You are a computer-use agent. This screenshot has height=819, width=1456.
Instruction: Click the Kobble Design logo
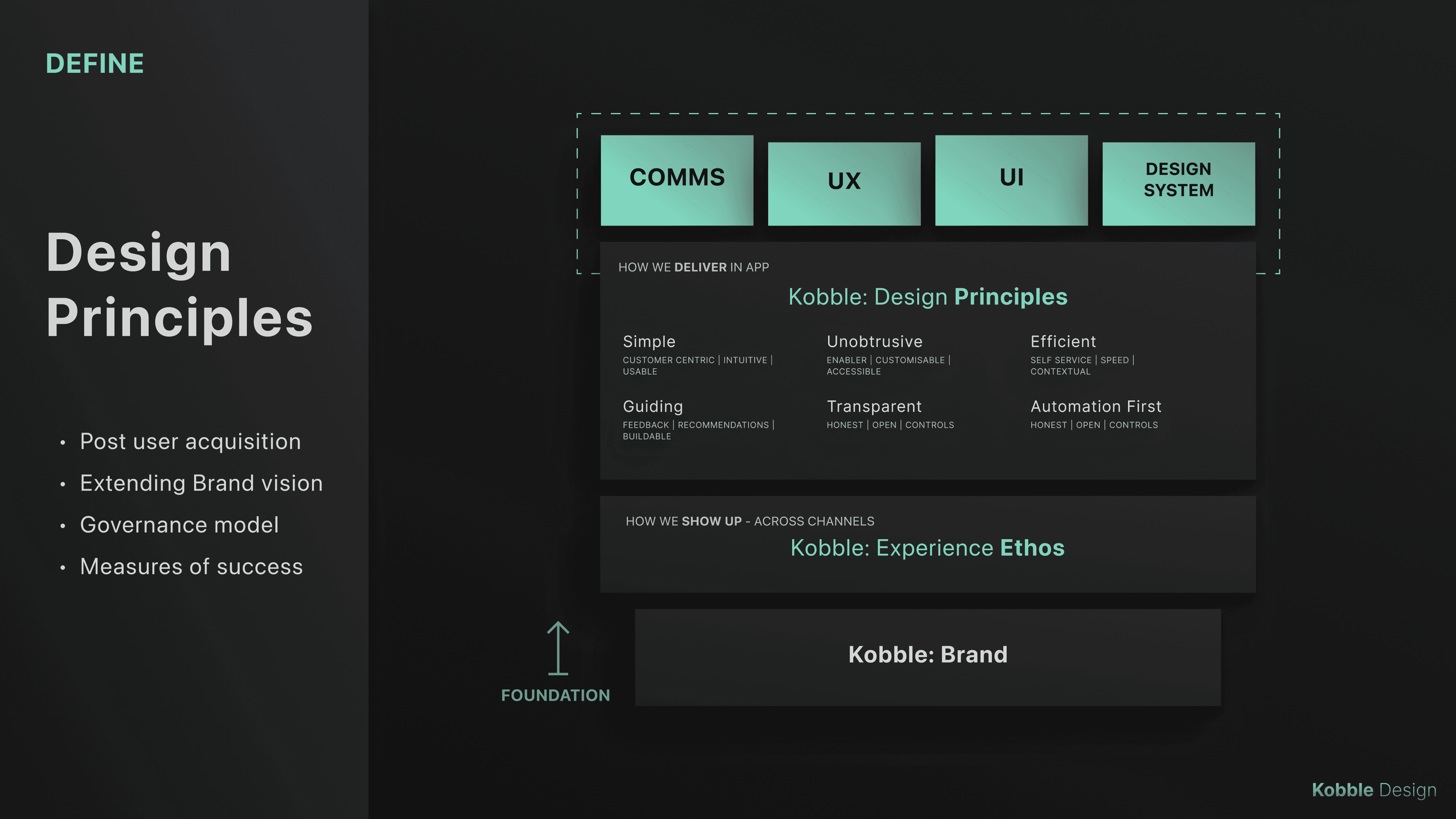coord(1373,789)
